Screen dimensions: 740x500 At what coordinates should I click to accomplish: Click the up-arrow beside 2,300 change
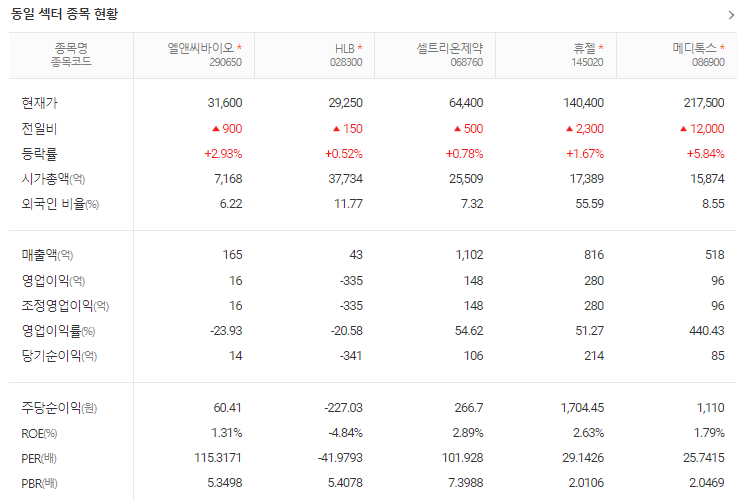tap(570, 128)
